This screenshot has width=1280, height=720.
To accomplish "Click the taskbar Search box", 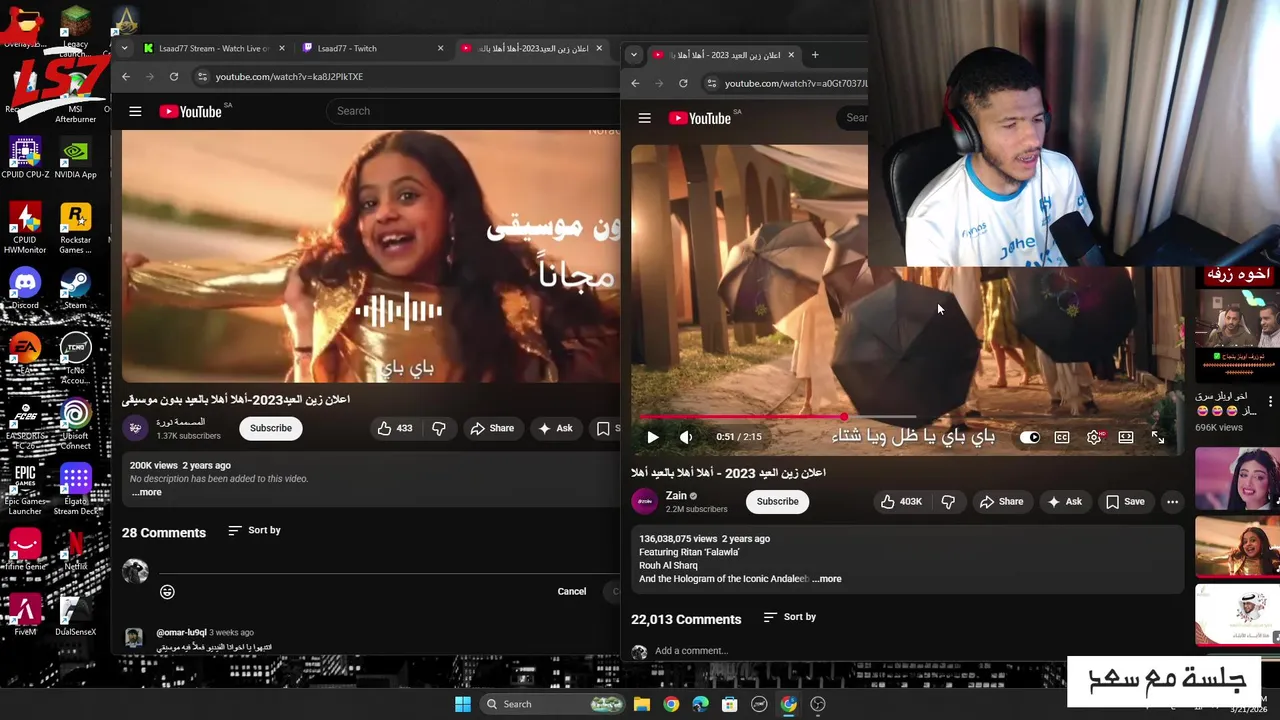I will click(553, 704).
